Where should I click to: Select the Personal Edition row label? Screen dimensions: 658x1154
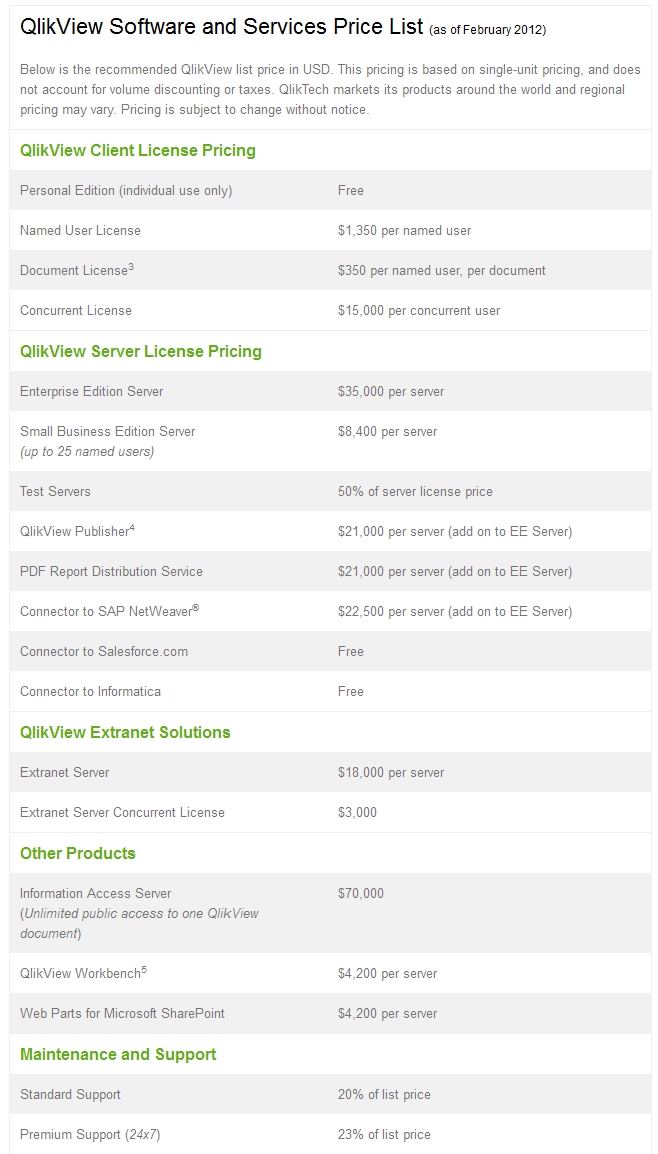coord(126,191)
